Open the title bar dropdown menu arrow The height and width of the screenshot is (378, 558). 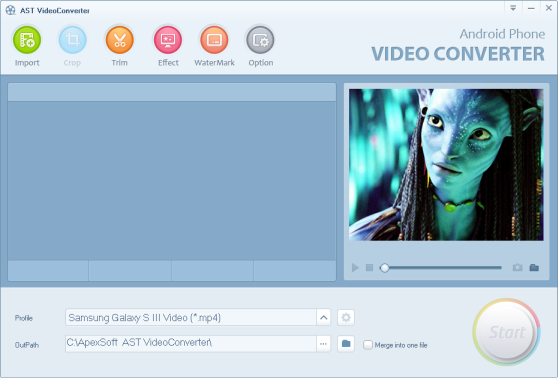point(513,8)
